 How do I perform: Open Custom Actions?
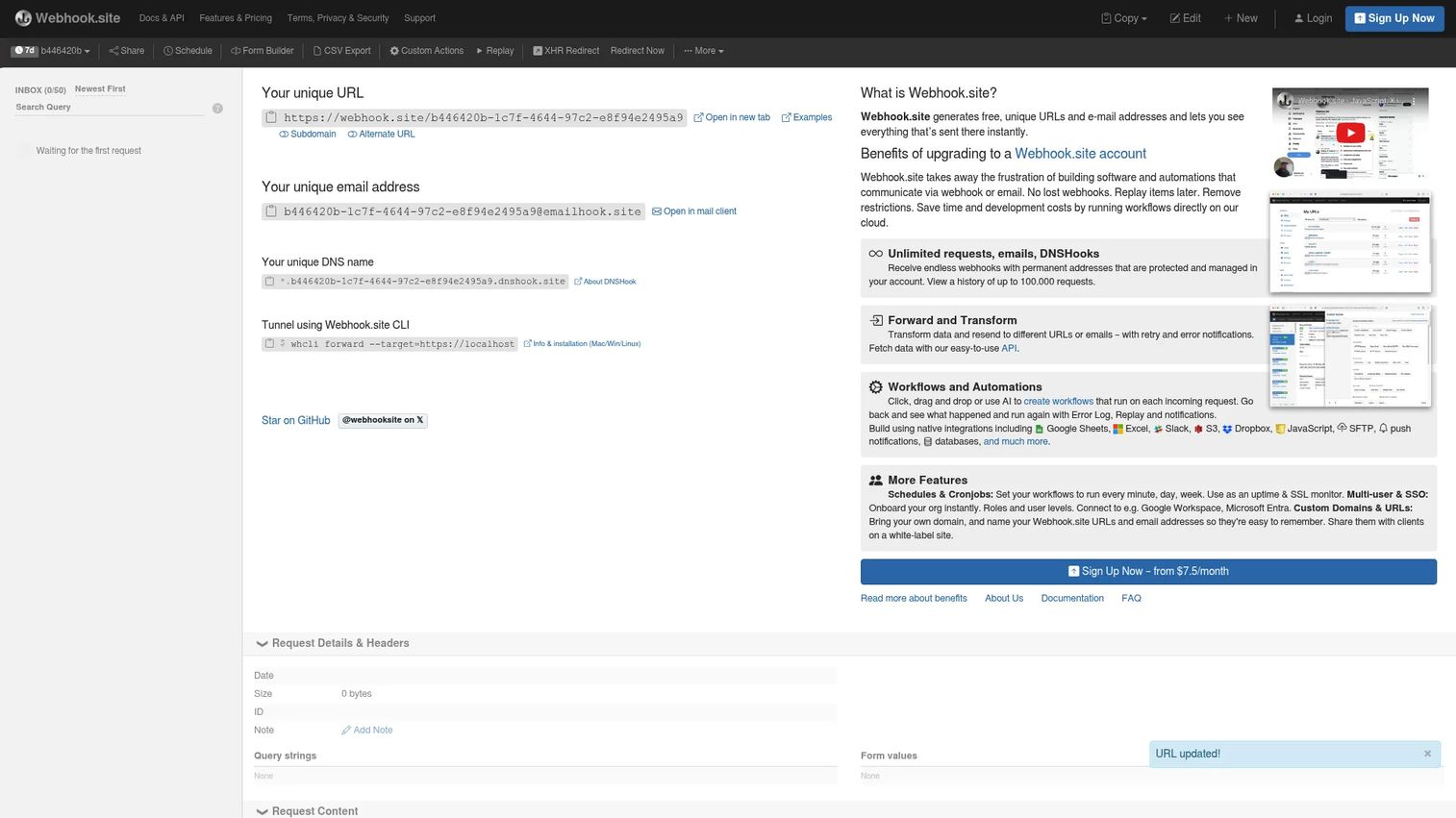pyautogui.click(x=427, y=51)
